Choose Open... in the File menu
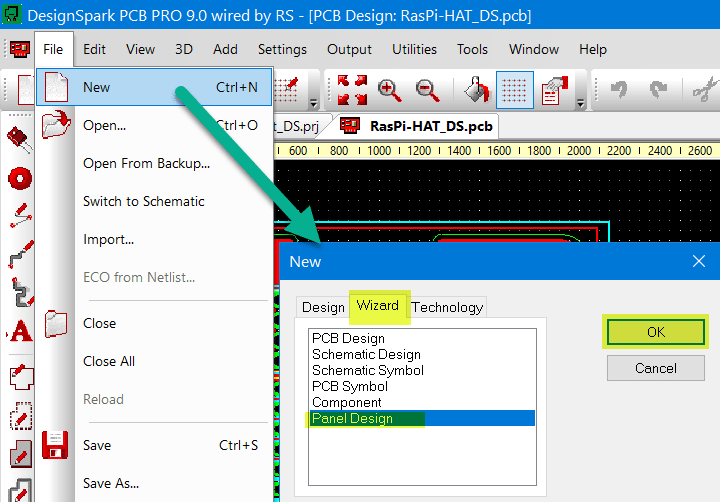Viewport: 720px width, 502px height. (x=154, y=125)
